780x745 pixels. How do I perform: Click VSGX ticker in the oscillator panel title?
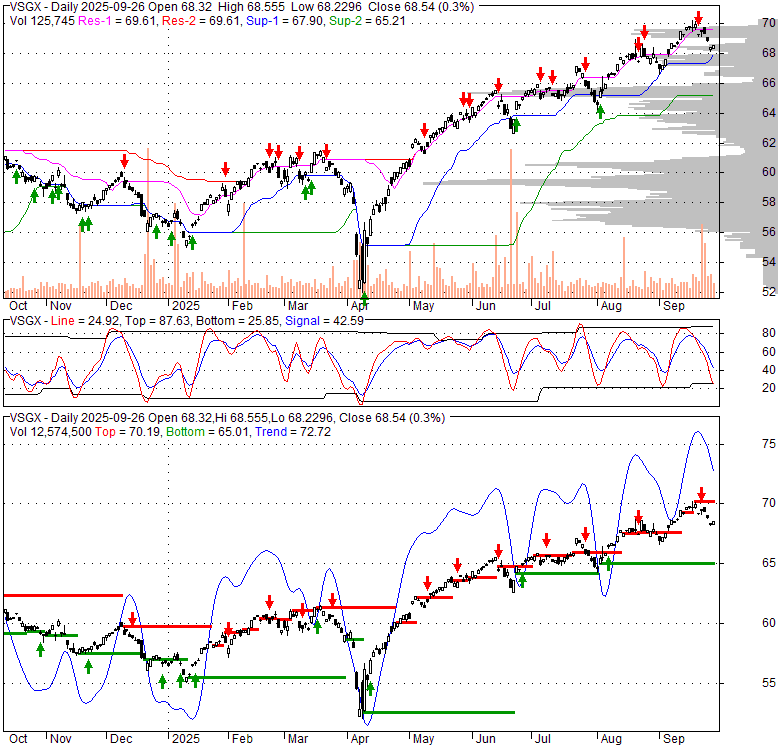(x=25, y=321)
